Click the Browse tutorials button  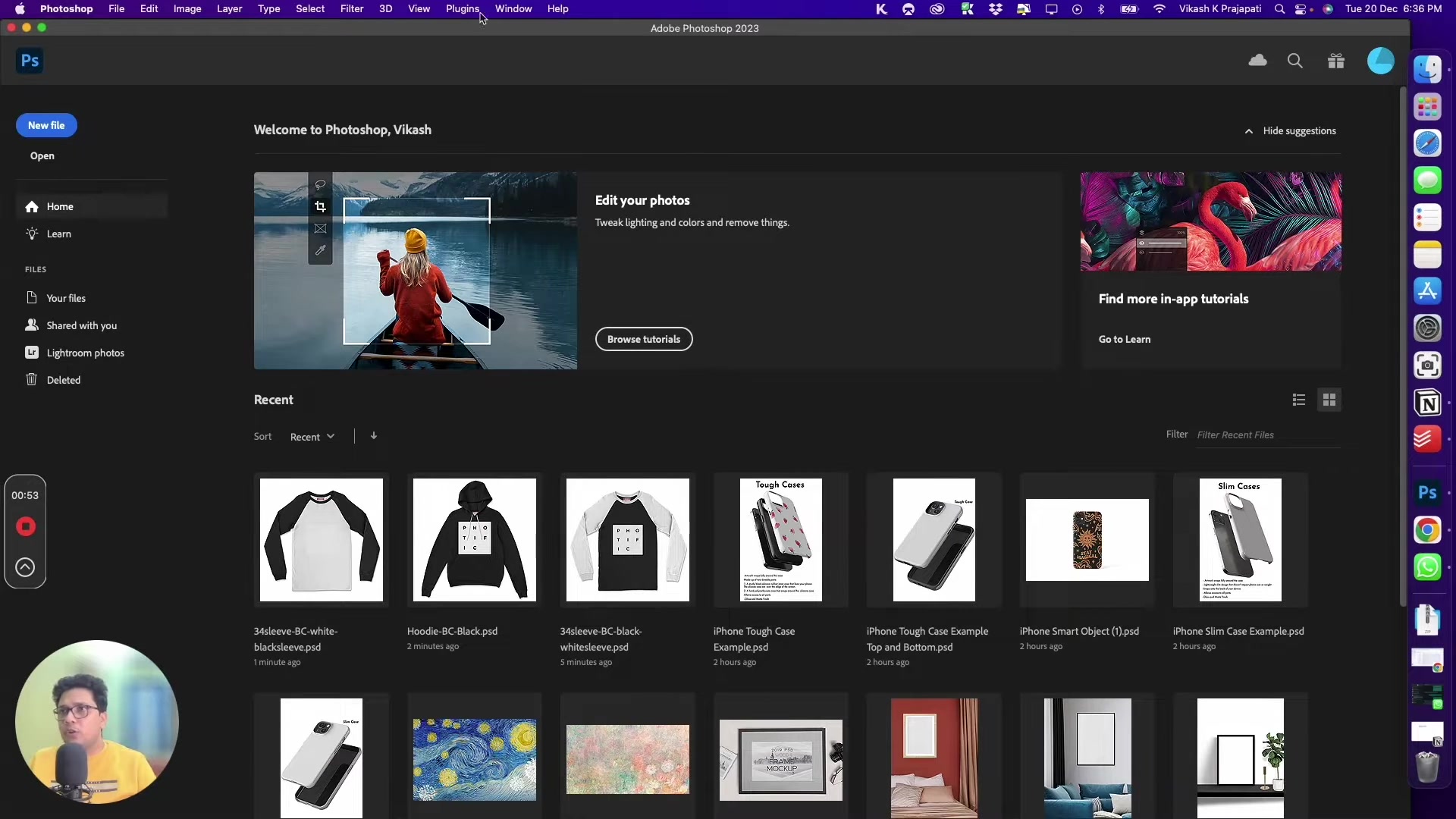tap(644, 339)
